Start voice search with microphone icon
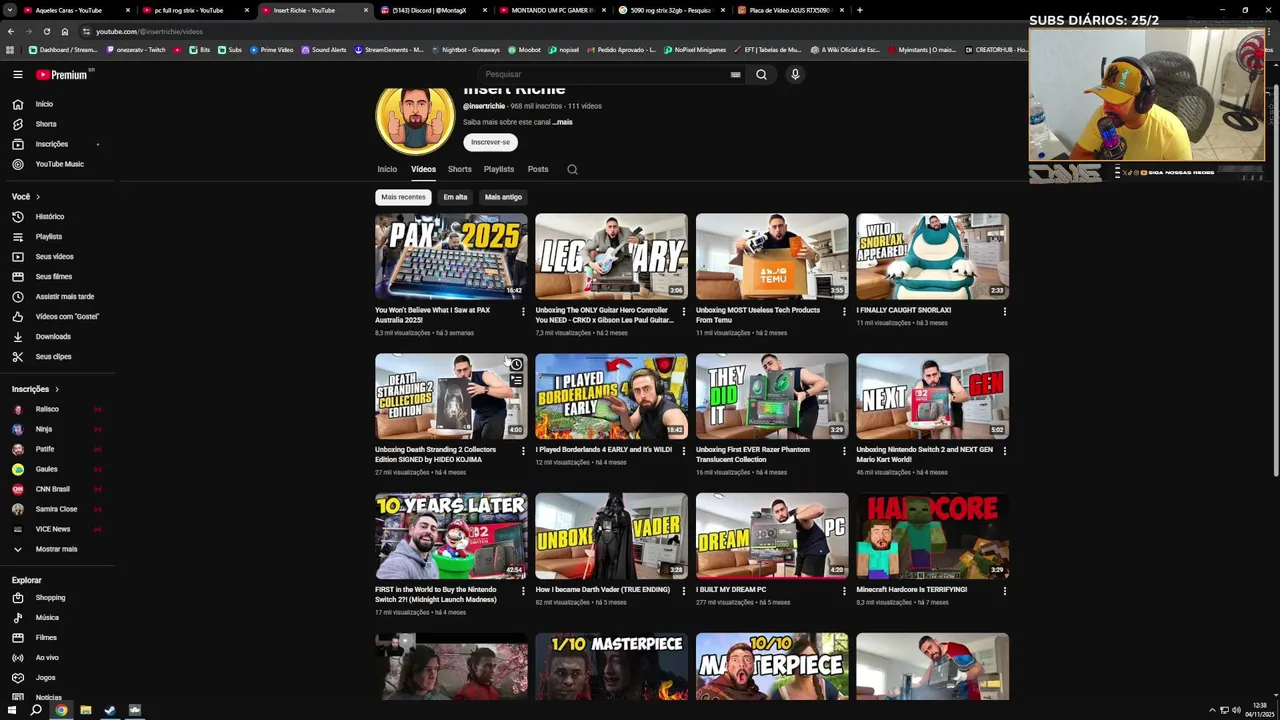The width and height of the screenshot is (1280, 720). click(x=795, y=74)
